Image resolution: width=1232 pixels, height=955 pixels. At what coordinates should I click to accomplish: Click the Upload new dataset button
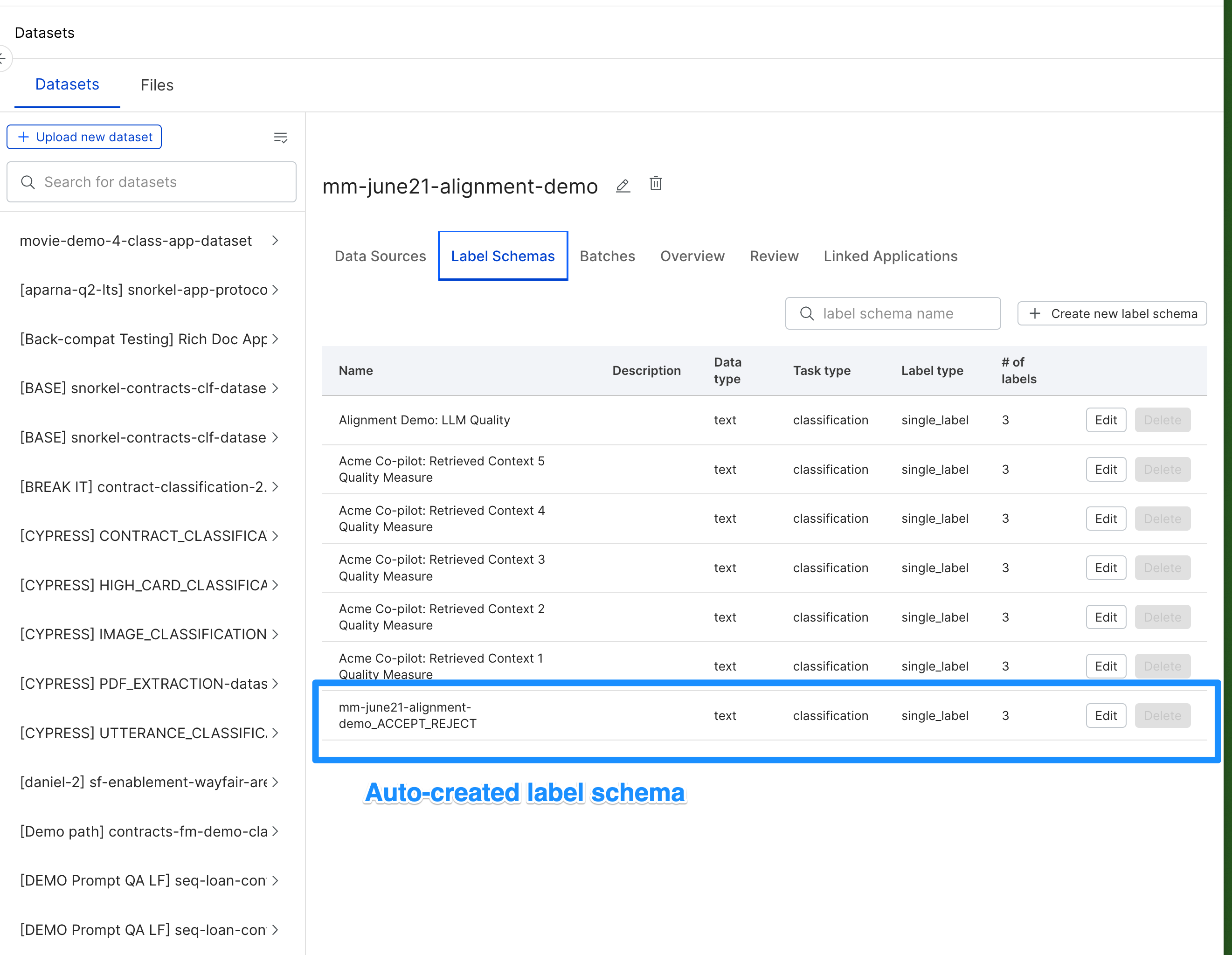[84, 137]
